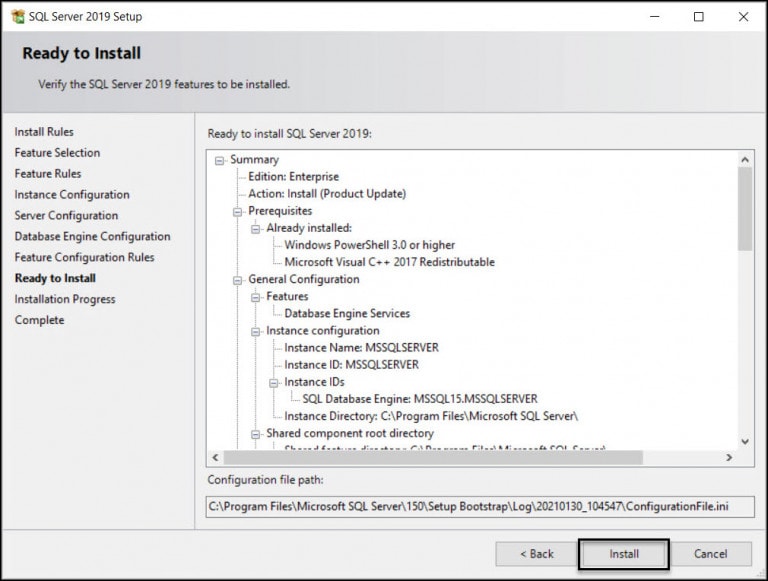This screenshot has width=768, height=581.
Task: Collapse the Already installed node
Action: [256, 229]
